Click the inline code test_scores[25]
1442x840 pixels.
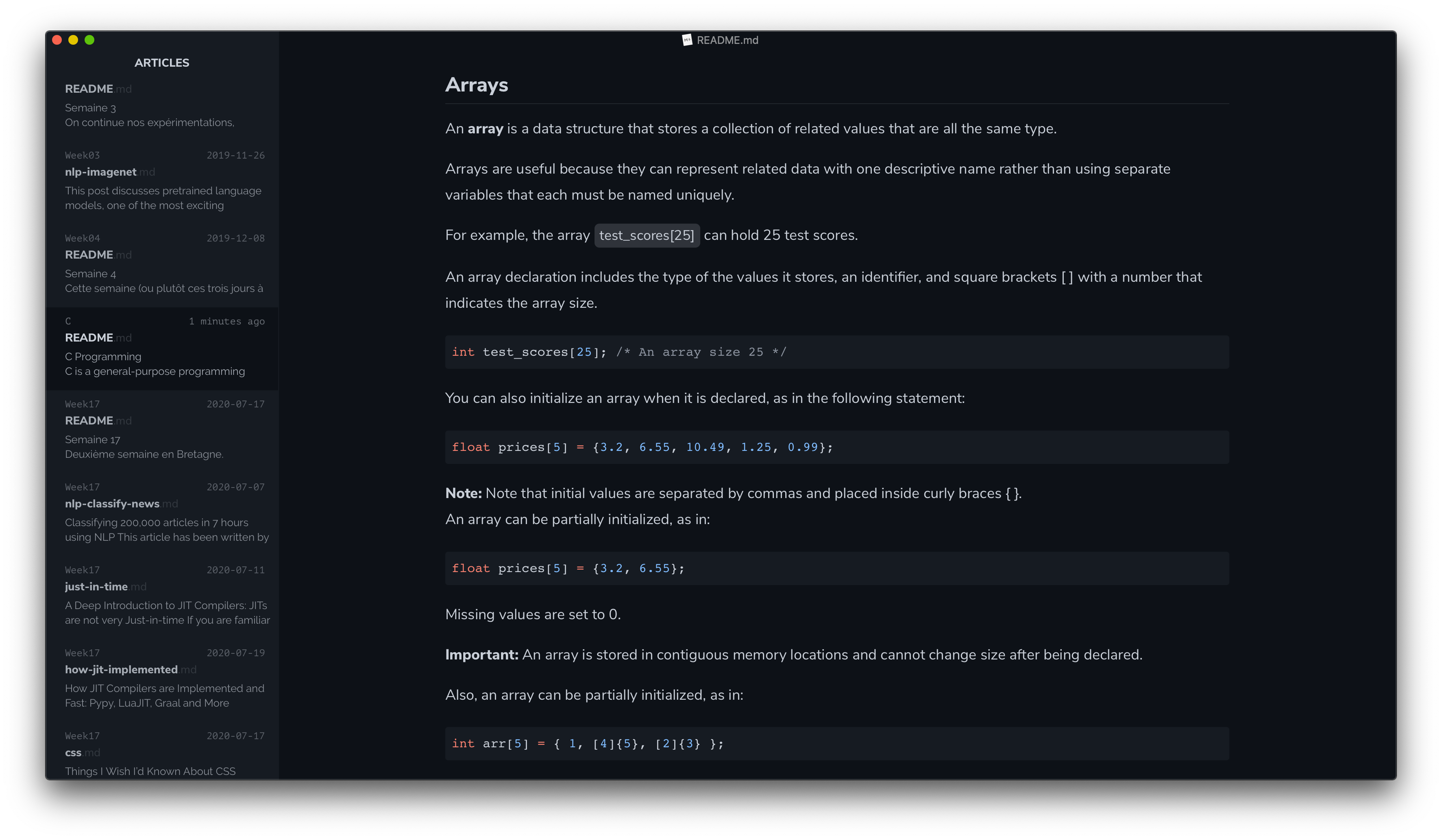click(x=647, y=236)
